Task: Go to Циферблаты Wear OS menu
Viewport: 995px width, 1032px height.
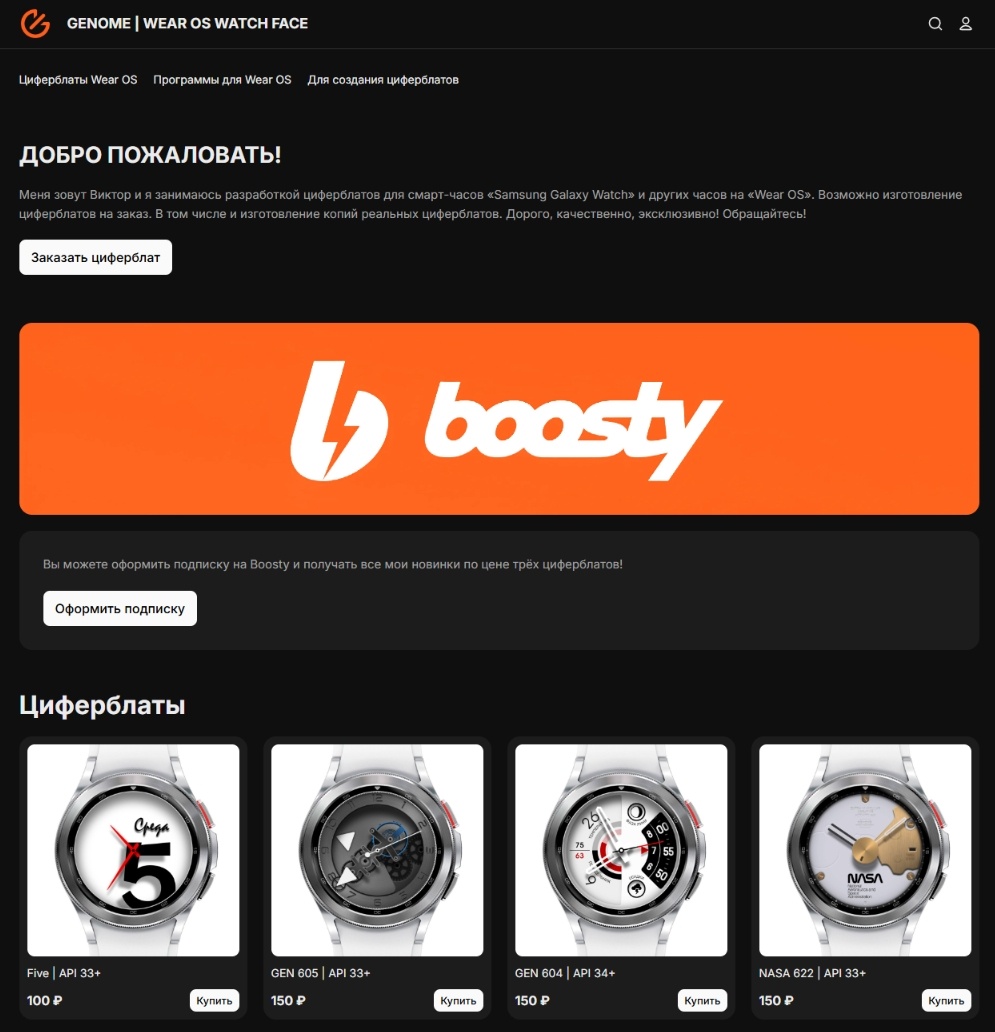Action: (x=78, y=80)
